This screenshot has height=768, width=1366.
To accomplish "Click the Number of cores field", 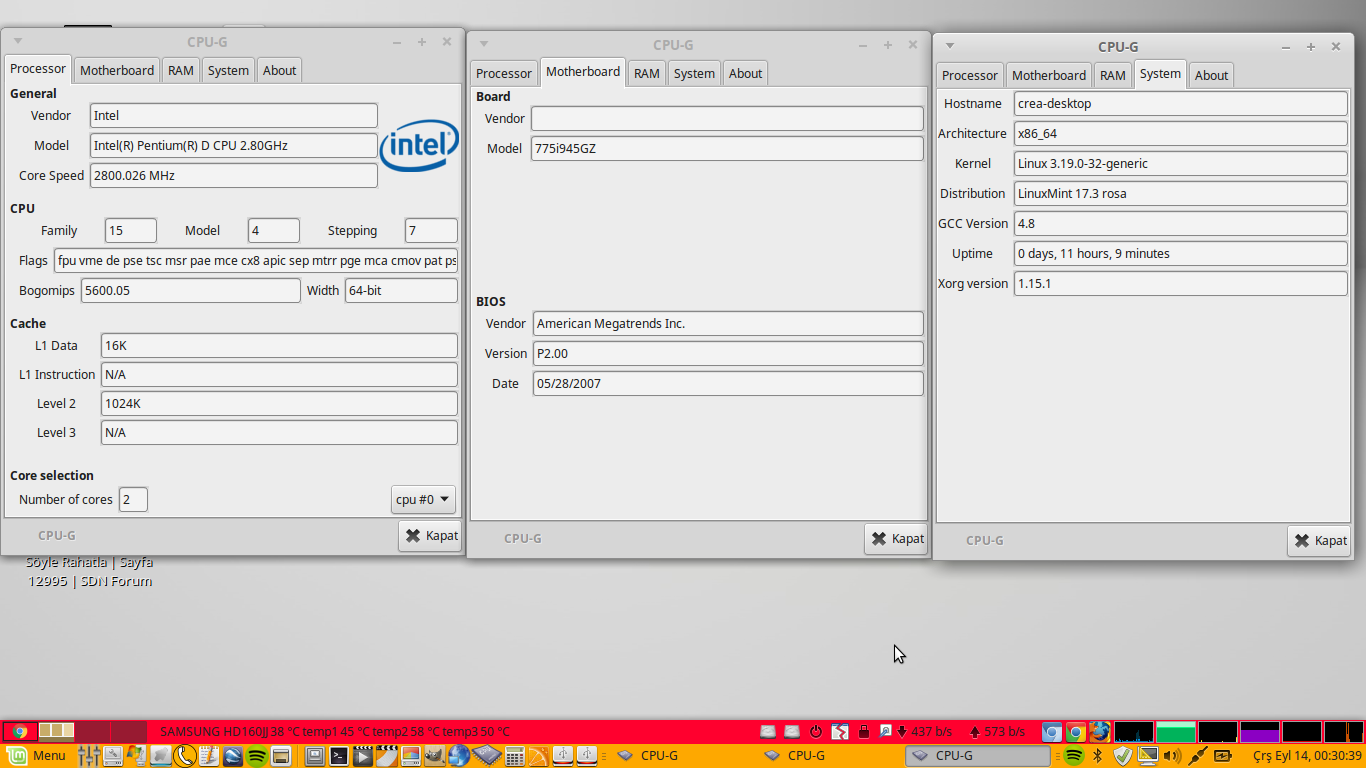I will coord(133,499).
